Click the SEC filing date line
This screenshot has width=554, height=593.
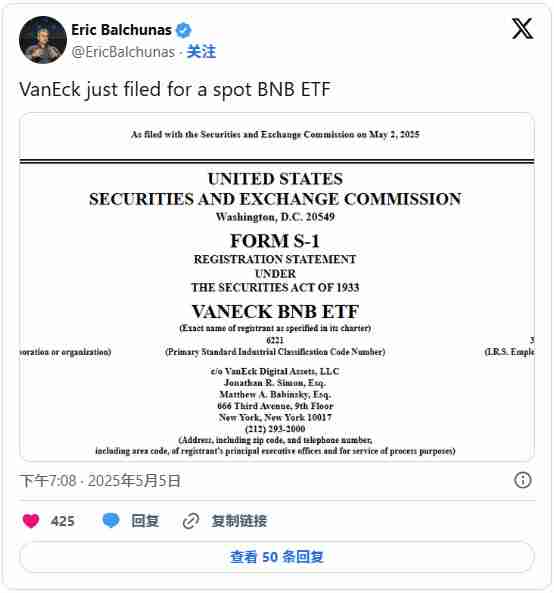click(275, 134)
